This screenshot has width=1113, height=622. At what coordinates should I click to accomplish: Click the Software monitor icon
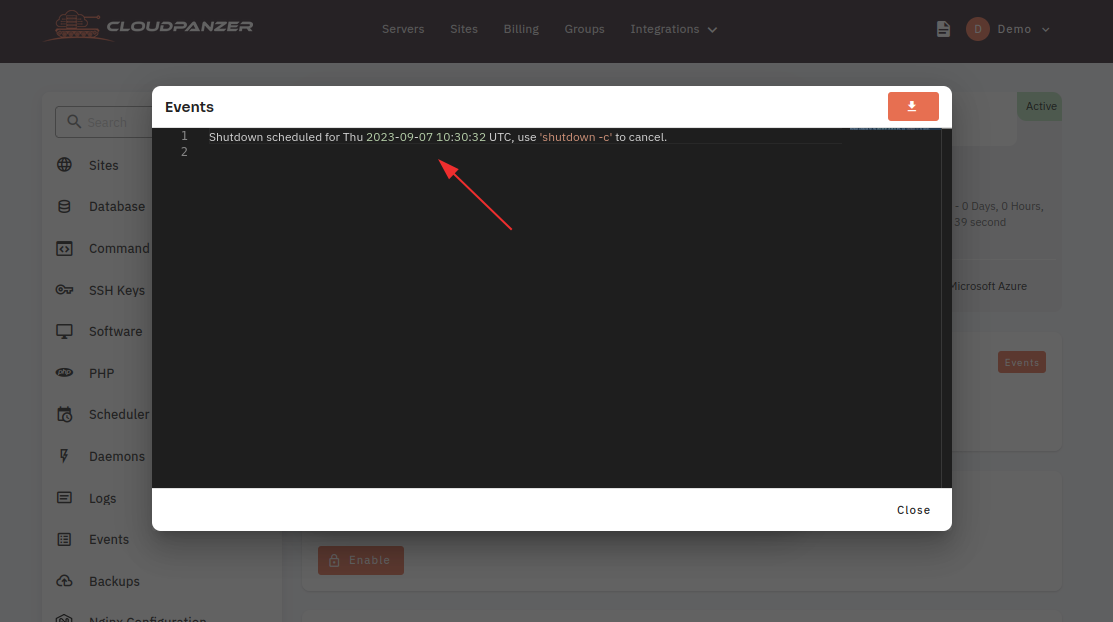pyautogui.click(x=65, y=332)
